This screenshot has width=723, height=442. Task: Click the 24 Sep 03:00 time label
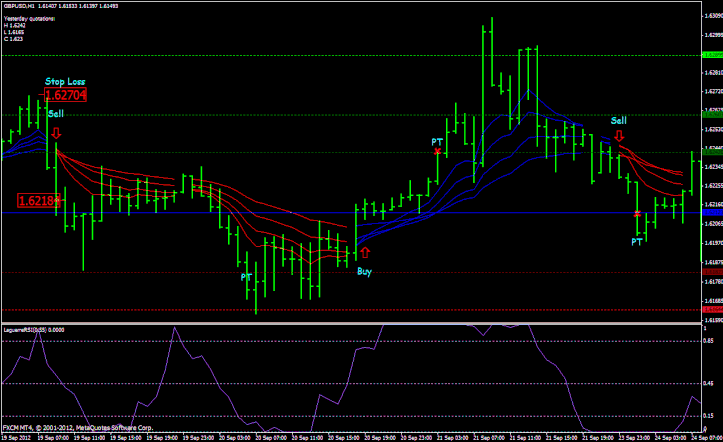[x=670, y=437]
